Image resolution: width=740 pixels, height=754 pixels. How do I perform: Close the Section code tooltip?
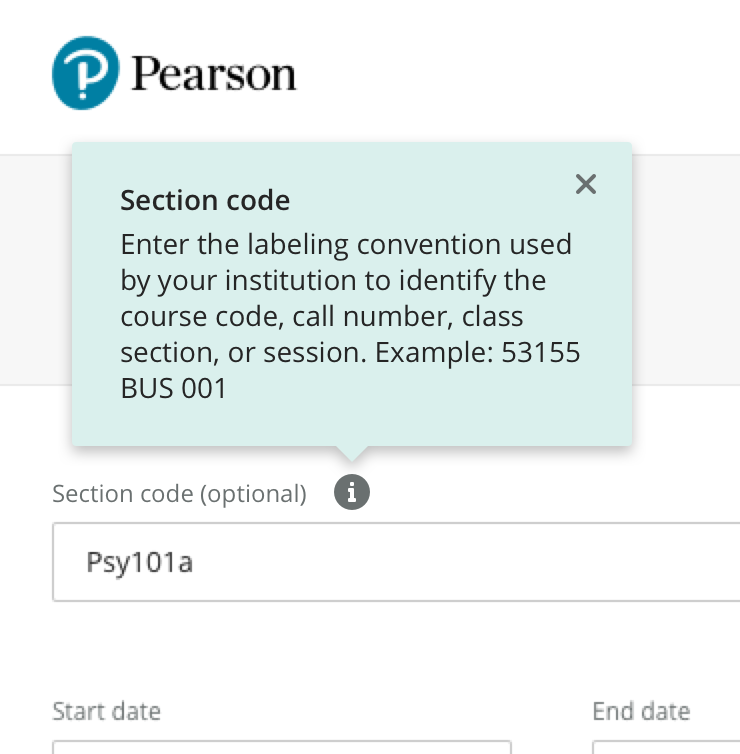586,184
